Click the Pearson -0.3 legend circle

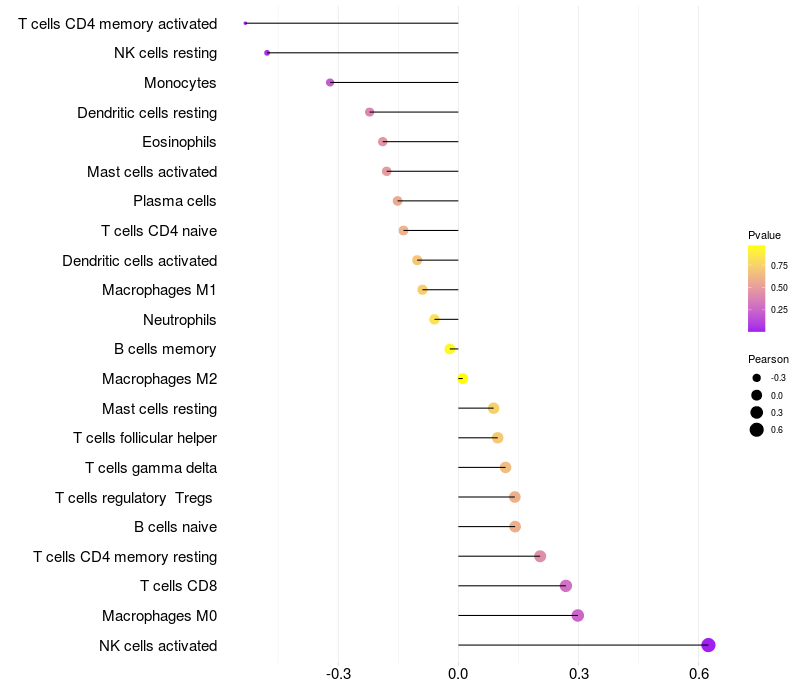coord(757,378)
